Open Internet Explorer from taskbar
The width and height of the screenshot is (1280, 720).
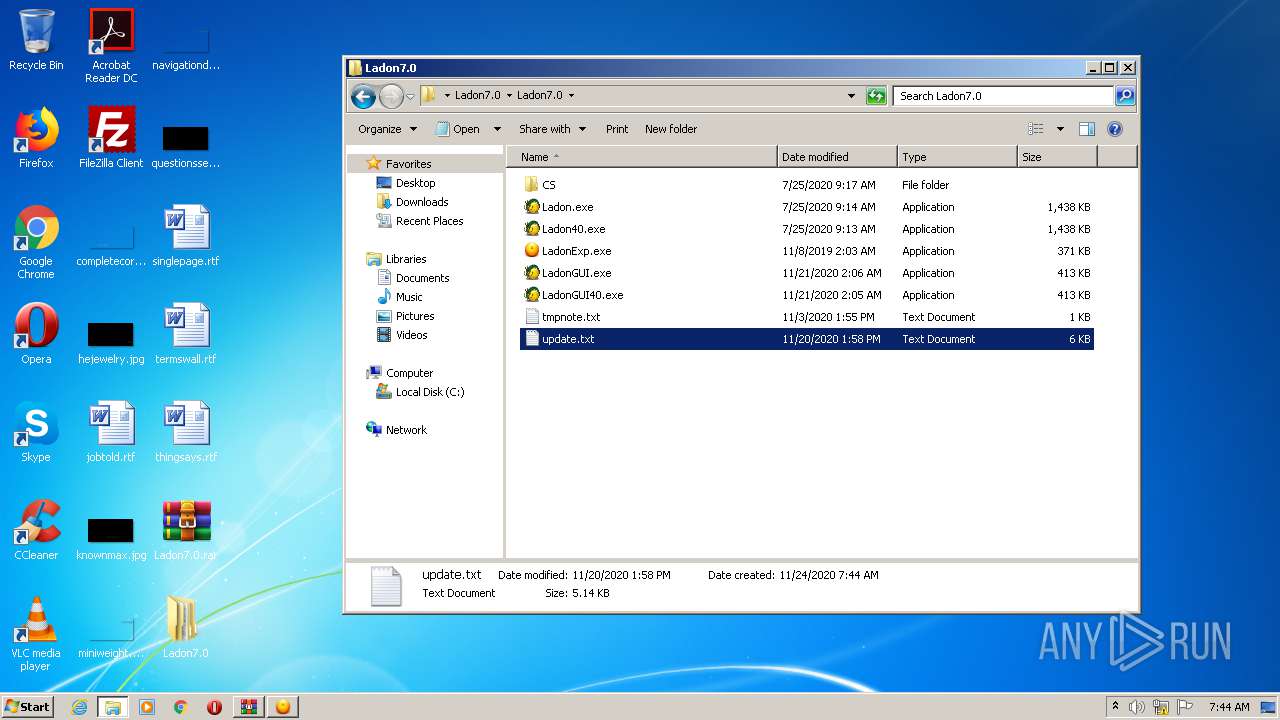(79, 707)
